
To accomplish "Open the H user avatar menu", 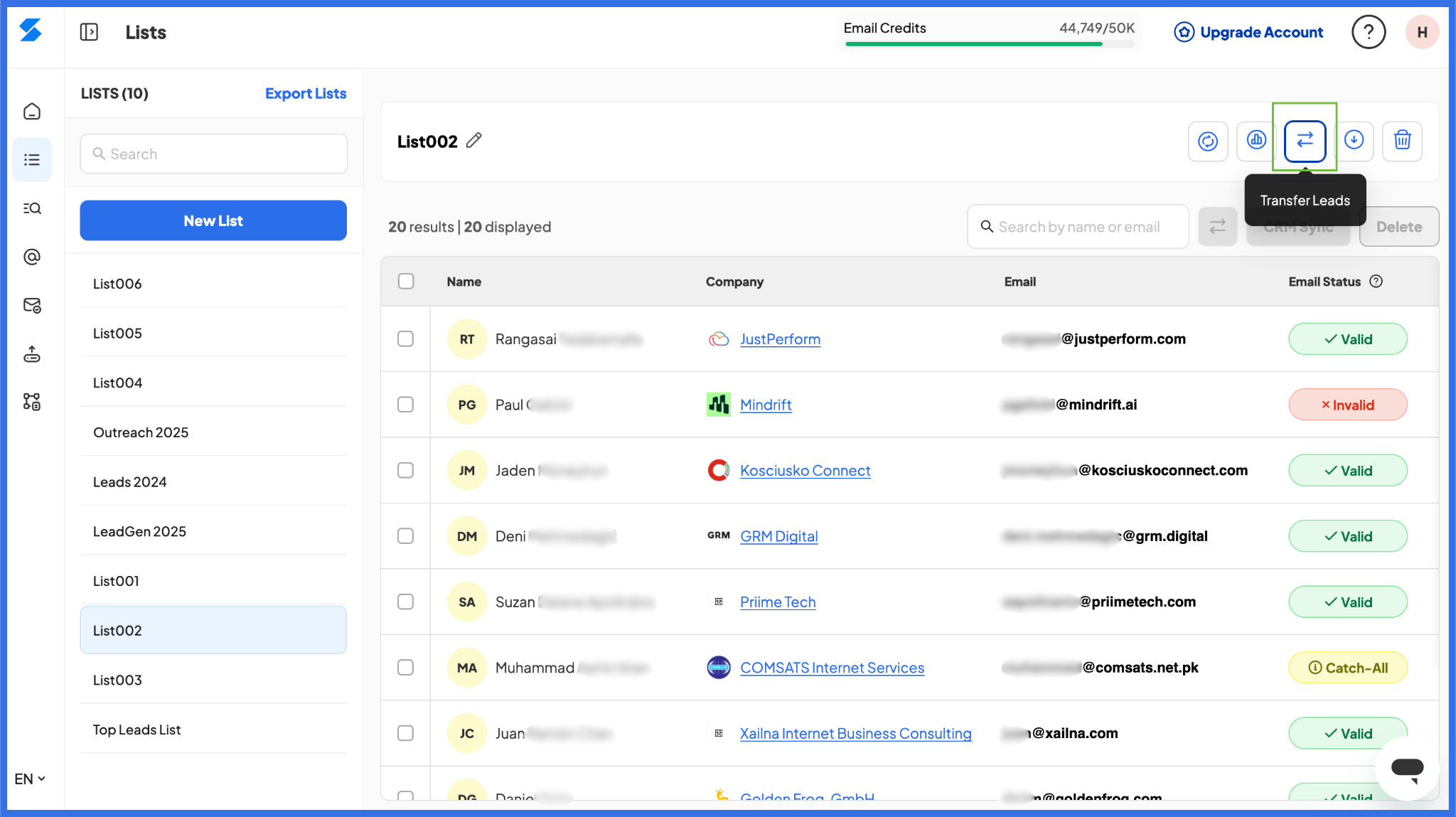I will 1422,32.
